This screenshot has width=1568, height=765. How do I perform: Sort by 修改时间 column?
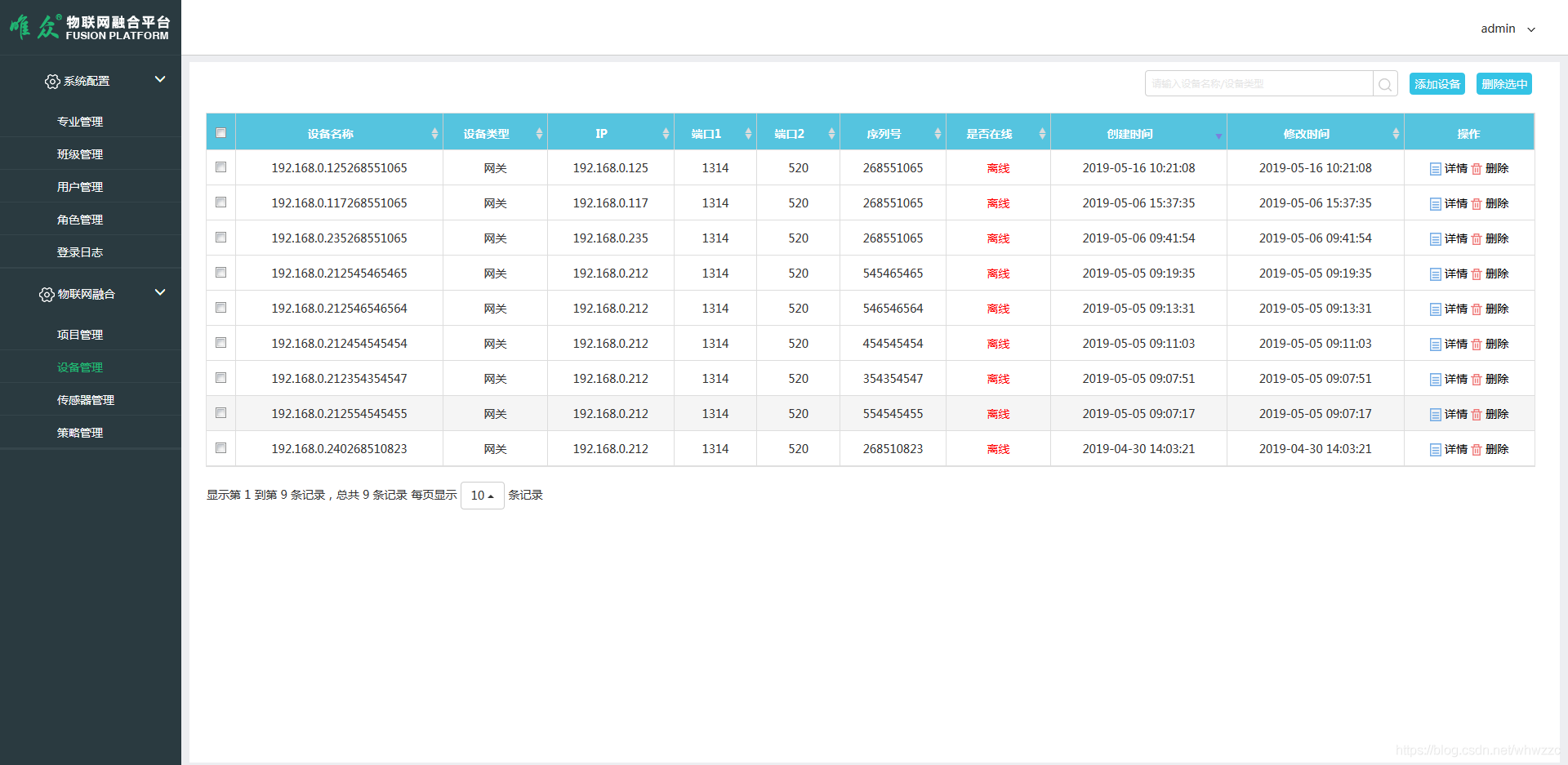pos(1315,134)
